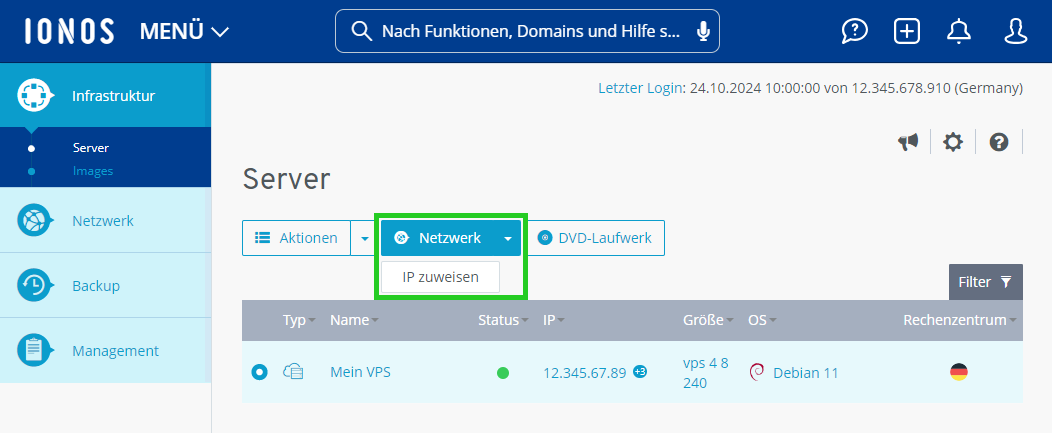The width and height of the screenshot is (1052, 433).
Task: Click the Letzter Login link
Action: click(639, 88)
